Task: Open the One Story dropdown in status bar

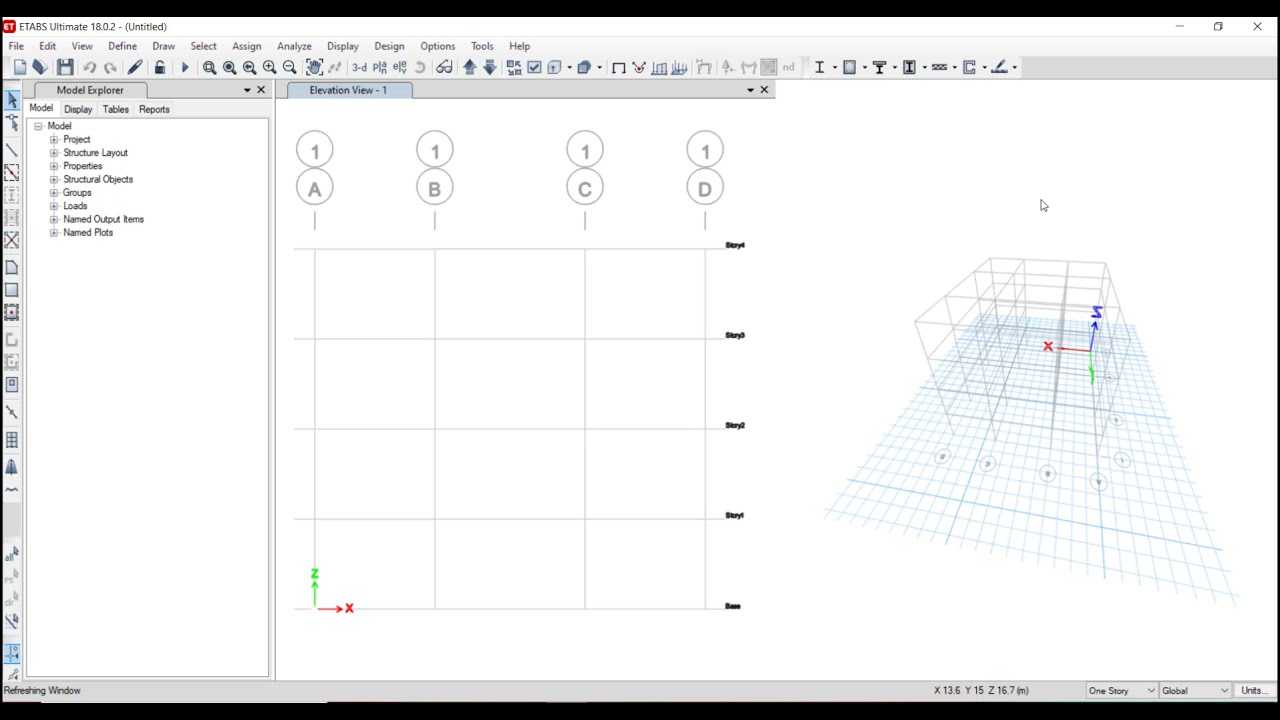Action: (1121, 690)
